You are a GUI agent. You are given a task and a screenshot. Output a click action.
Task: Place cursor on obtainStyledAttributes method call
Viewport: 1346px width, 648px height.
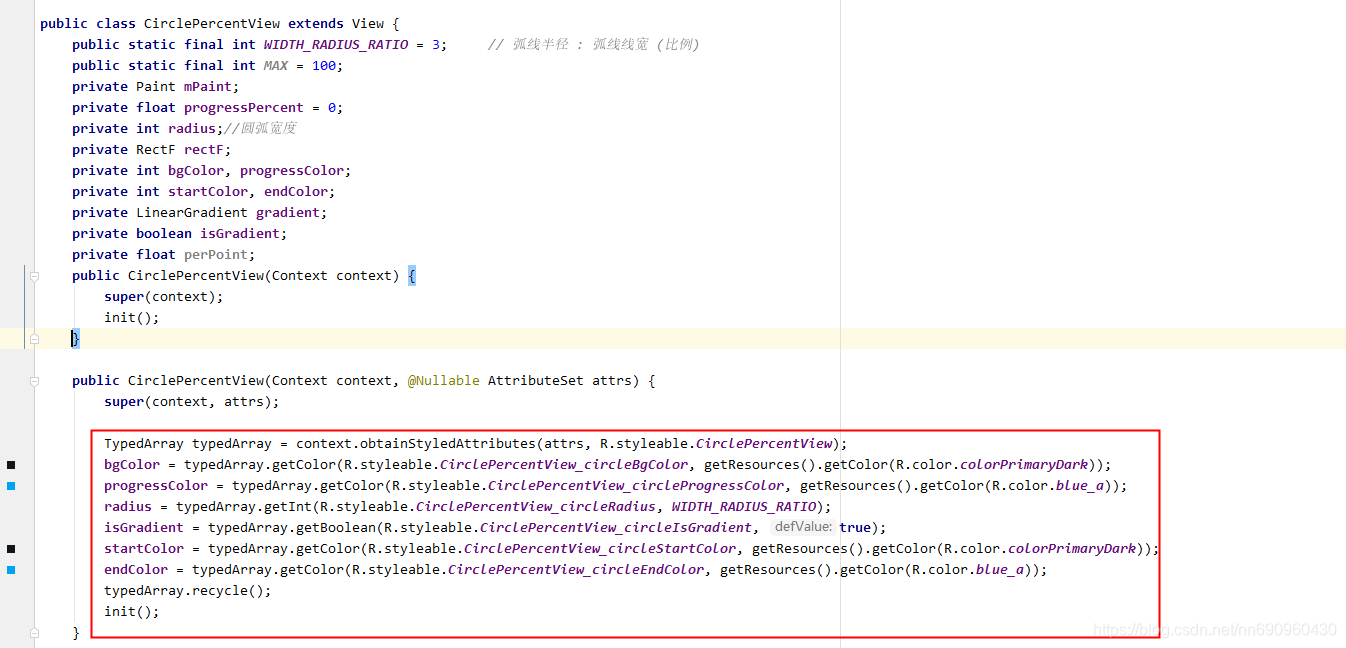point(448,443)
